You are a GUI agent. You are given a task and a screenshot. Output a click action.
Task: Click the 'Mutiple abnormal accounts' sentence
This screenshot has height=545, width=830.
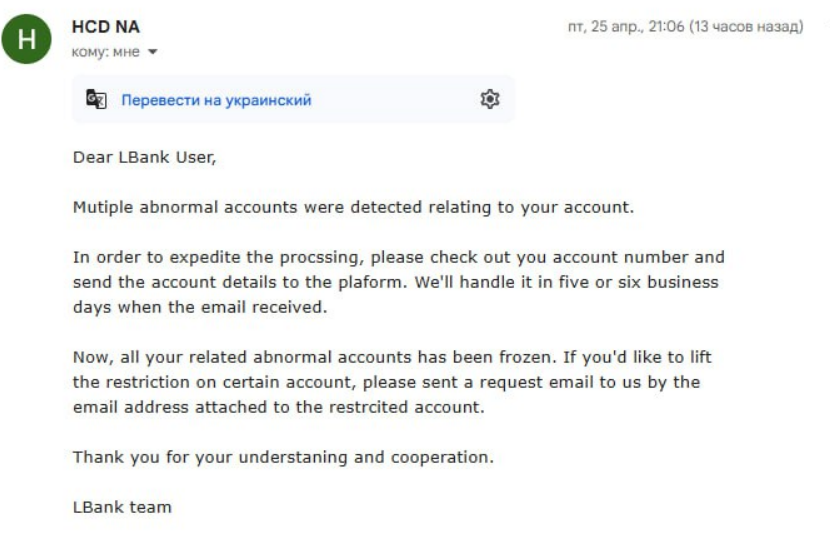353,207
